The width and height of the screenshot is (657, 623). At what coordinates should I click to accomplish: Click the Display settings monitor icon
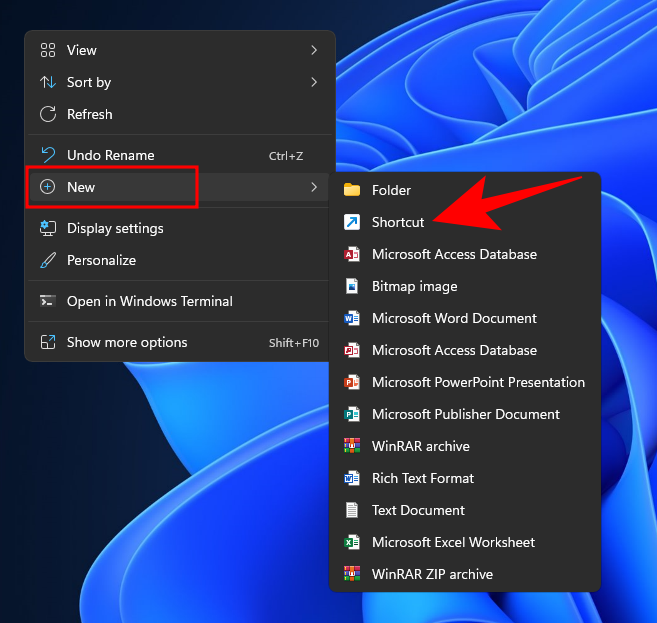[47, 228]
